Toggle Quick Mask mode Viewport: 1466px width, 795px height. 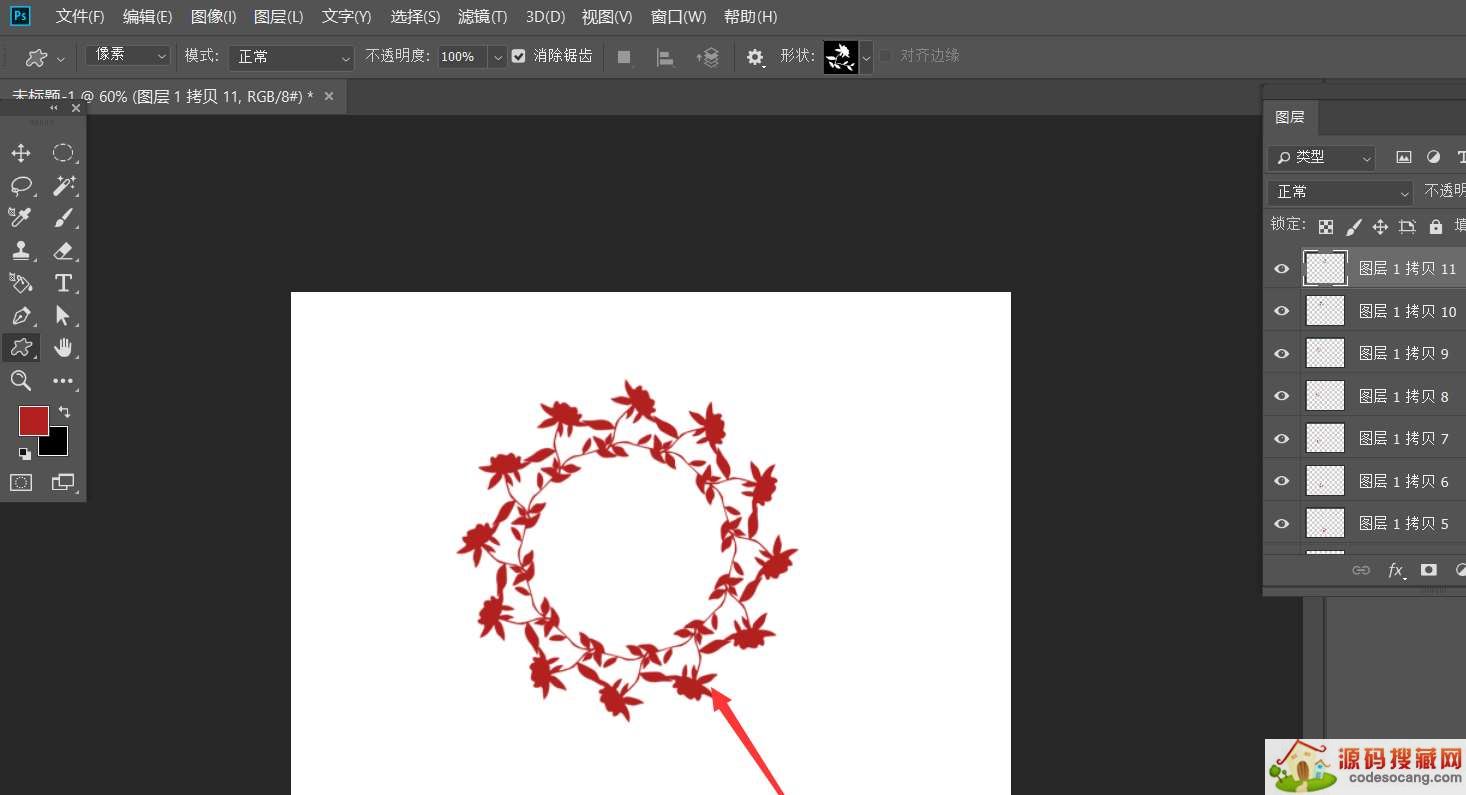[21, 482]
